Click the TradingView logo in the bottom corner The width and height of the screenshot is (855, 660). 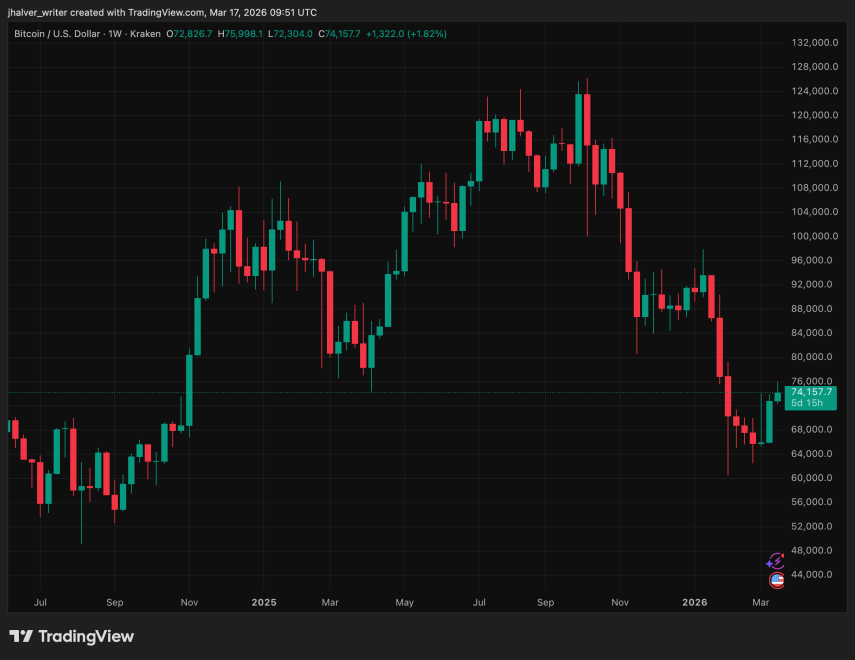point(72,636)
